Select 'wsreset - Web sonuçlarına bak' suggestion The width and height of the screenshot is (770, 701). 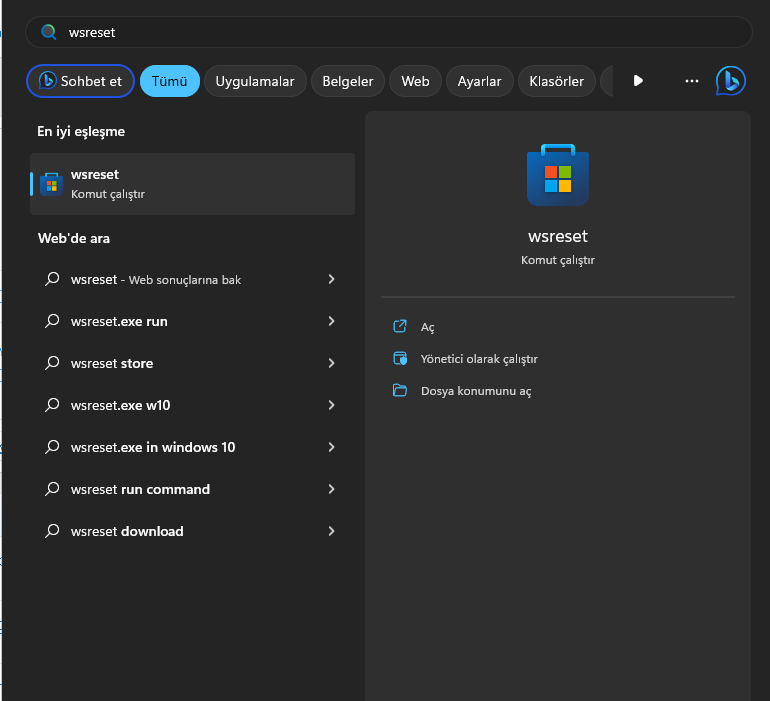[x=192, y=280]
